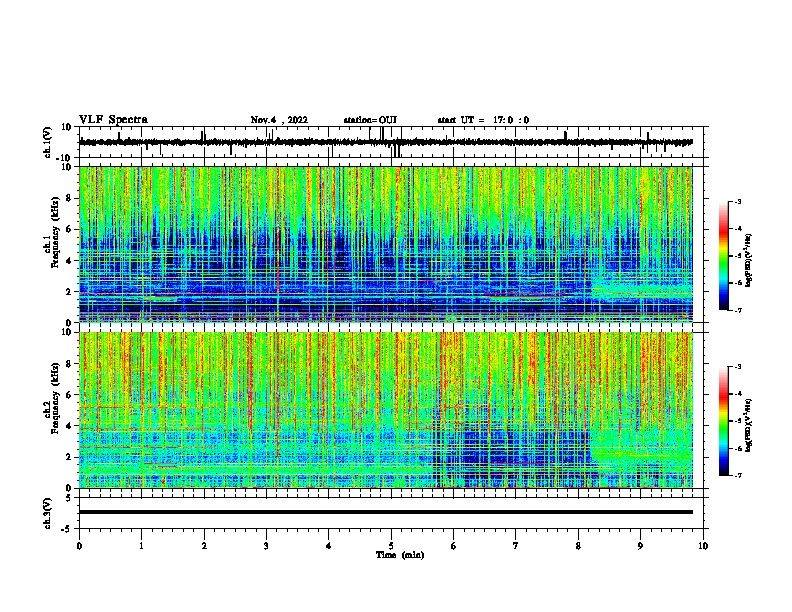Image resolution: width=792 pixels, height=612 pixels.
Task: Click time axis tick label "5" below ch.3 plot
Action: click(391, 546)
